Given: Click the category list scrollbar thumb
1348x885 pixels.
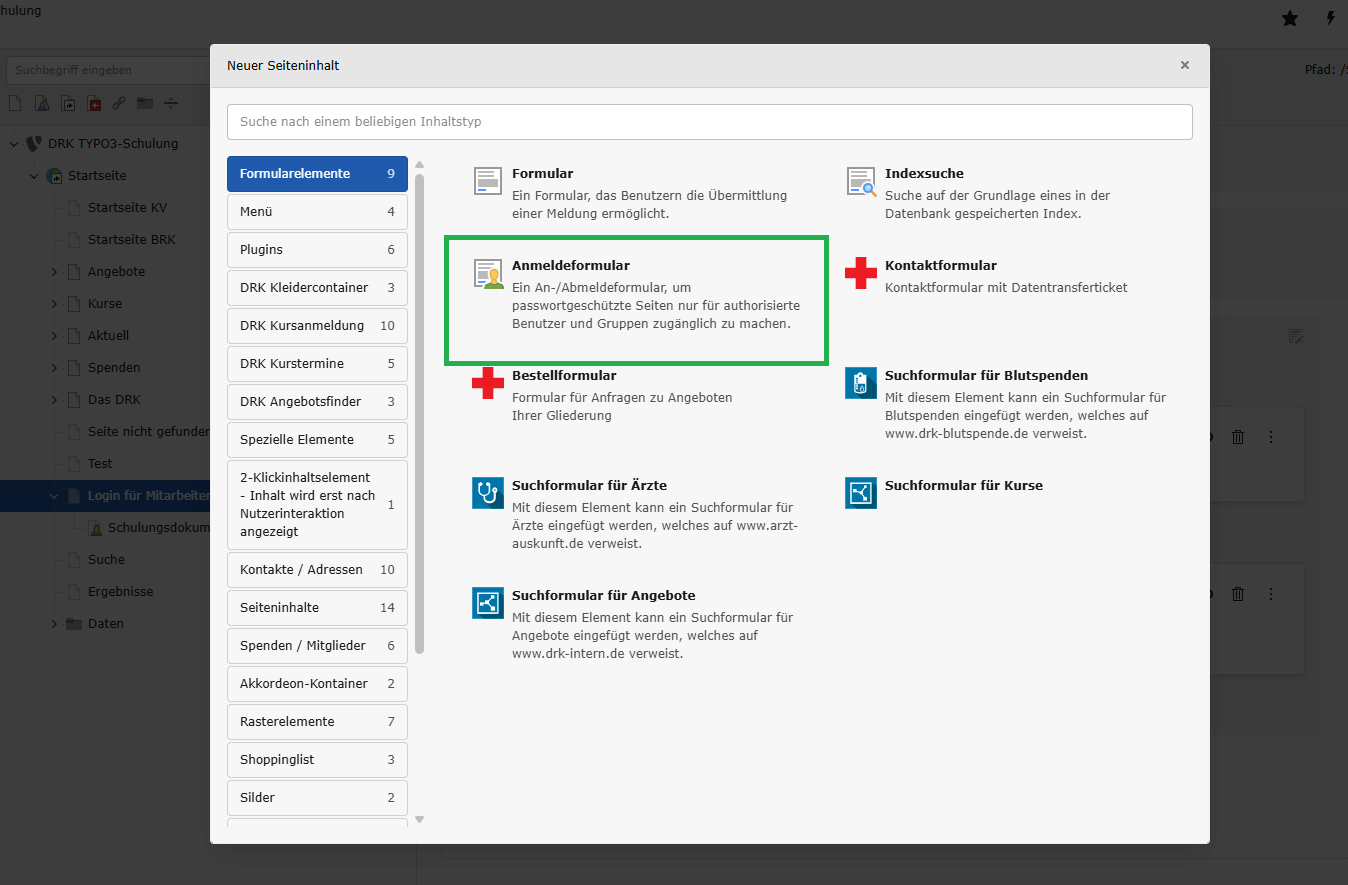Looking at the screenshot, I should [x=420, y=414].
